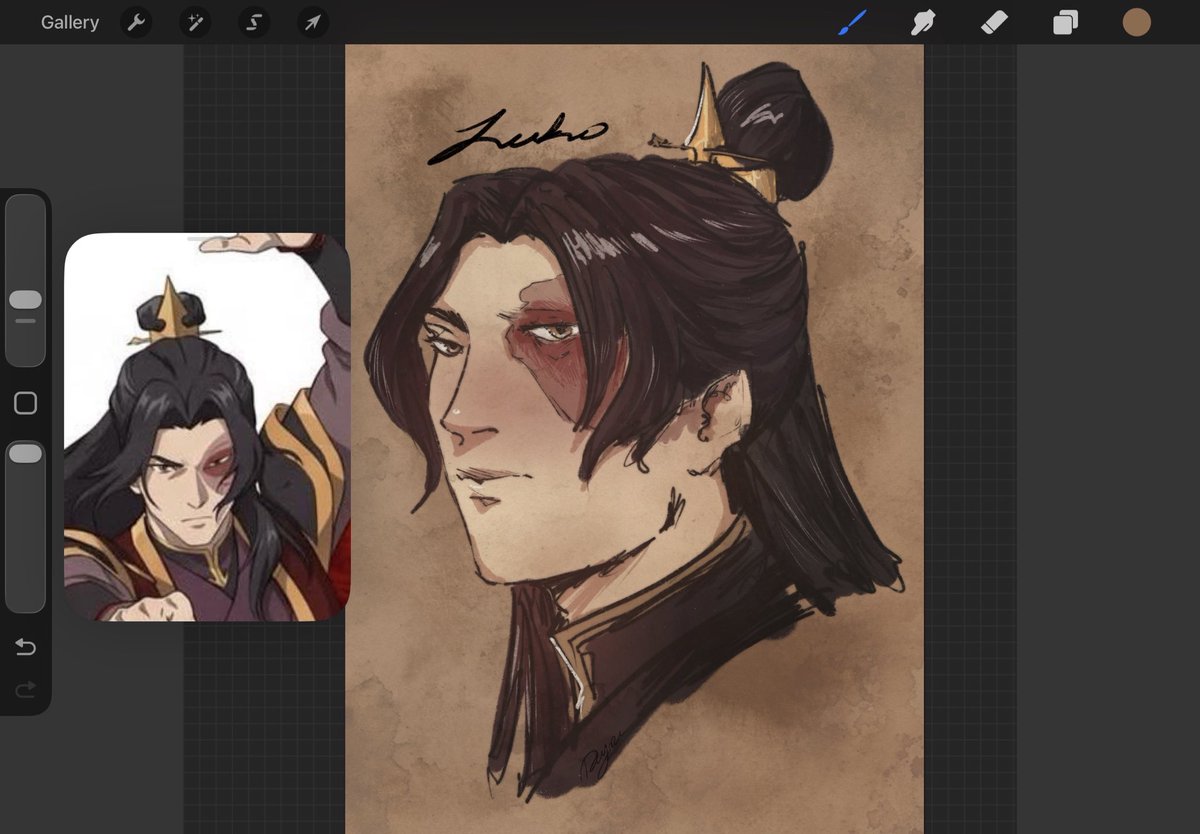Click the brush size slider handle
The width and height of the screenshot is (1200, 834).
pos(25,300)
